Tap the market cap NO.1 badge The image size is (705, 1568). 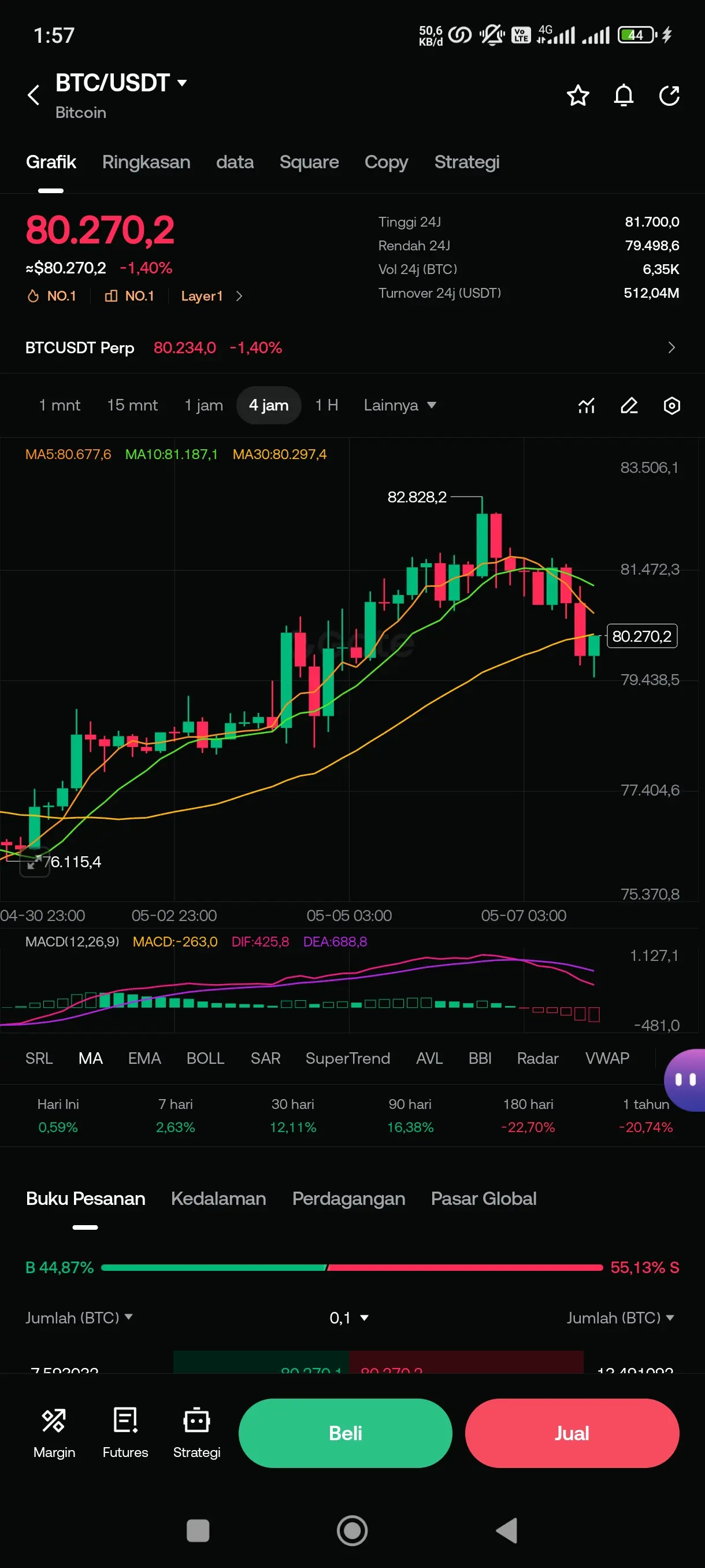(129, 296)
